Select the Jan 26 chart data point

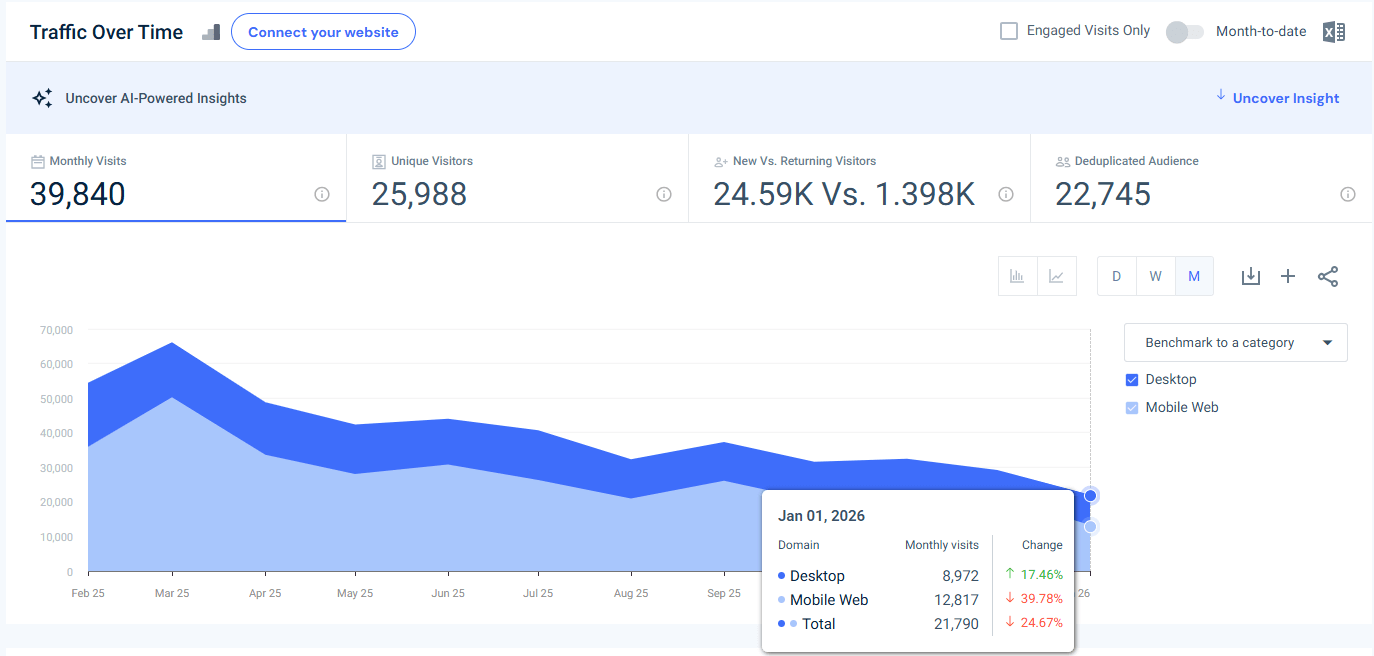[x=1090, y=494]
